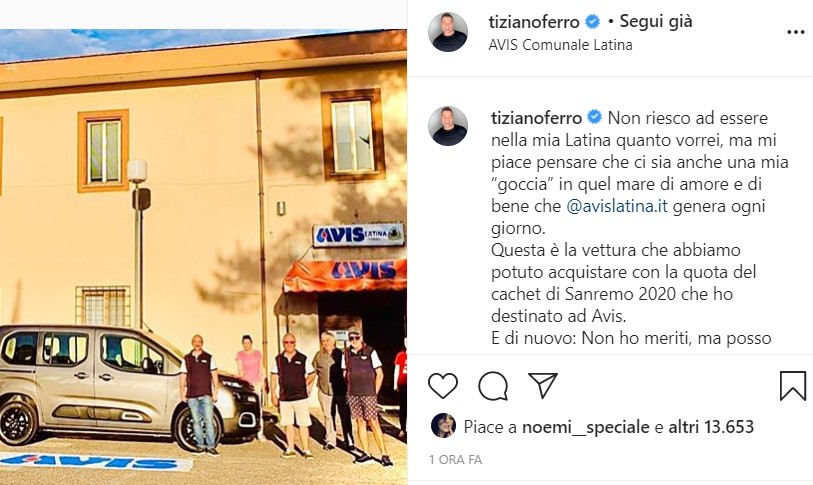Open the three-dot more options menu
The image size is (813, 485).
click(x=795, y=32)
